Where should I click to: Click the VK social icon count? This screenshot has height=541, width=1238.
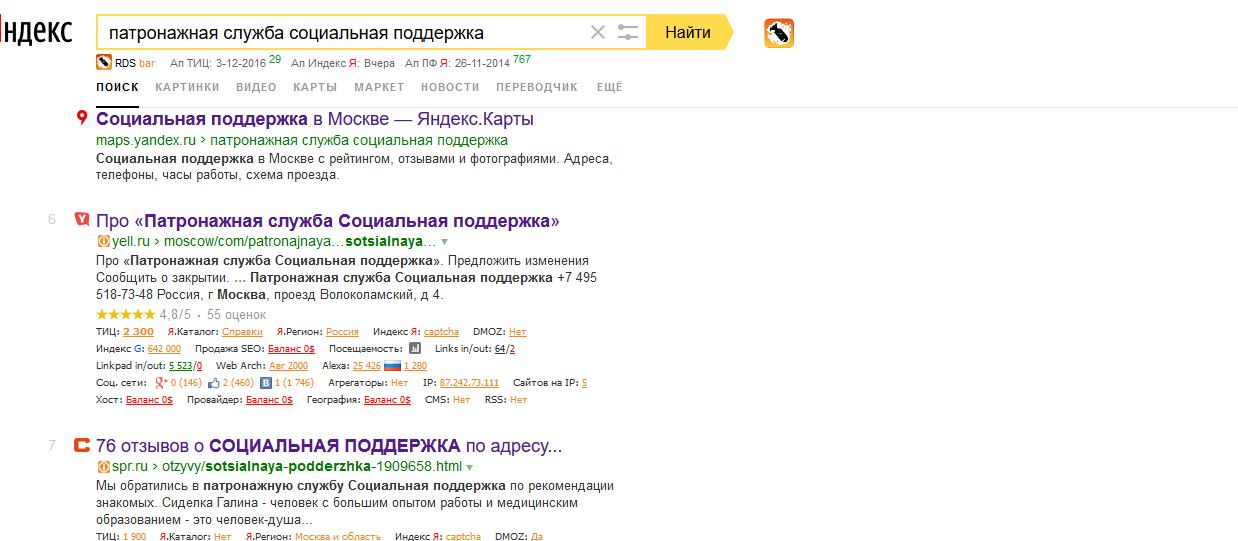(x=287, y=382)
